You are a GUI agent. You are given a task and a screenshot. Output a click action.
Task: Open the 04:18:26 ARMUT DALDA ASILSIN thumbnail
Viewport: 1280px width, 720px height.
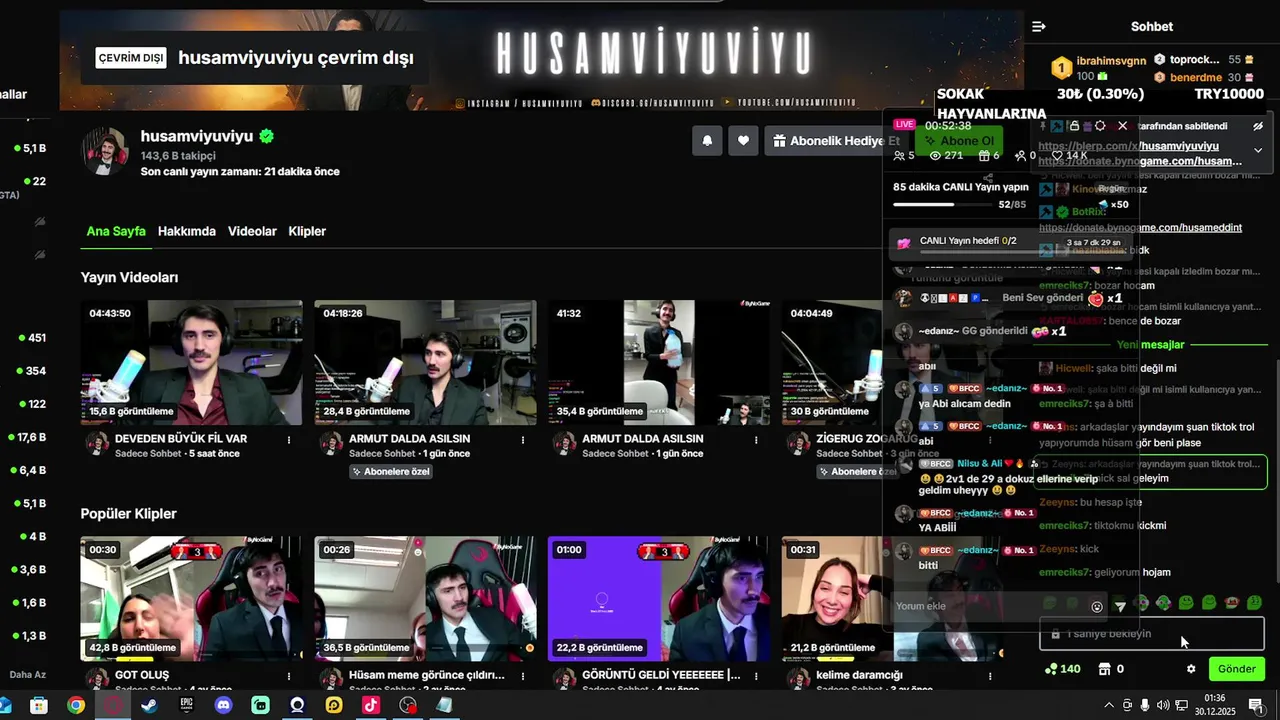pos(425,362)
